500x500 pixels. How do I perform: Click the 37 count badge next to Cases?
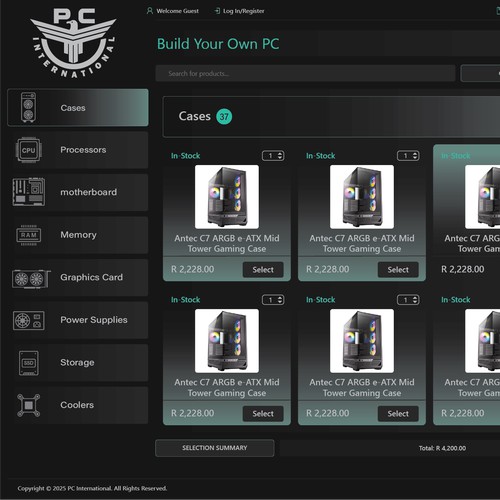click(224, 117)
